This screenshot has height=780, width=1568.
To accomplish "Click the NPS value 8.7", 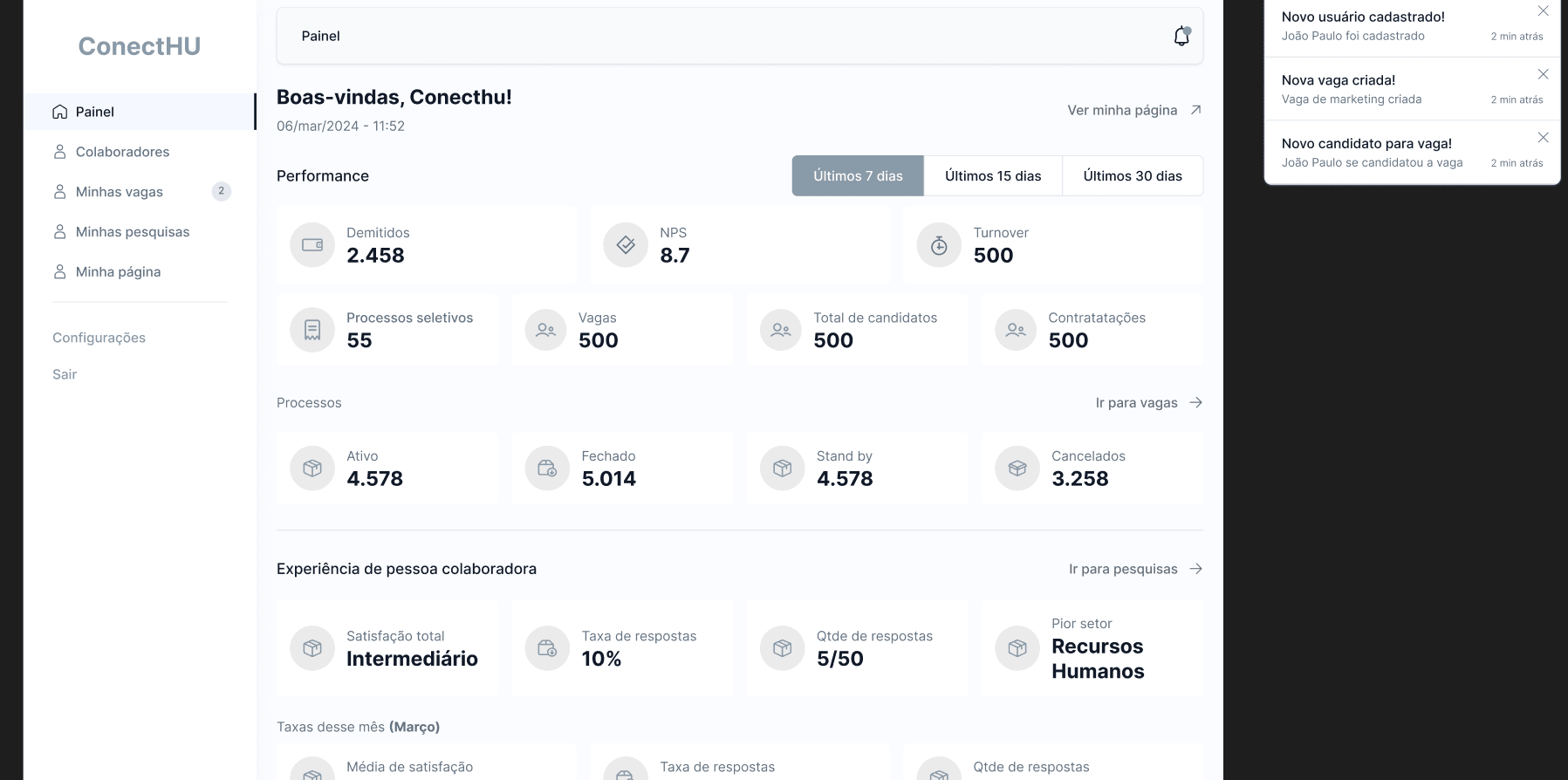I will (x=674, y=256).
